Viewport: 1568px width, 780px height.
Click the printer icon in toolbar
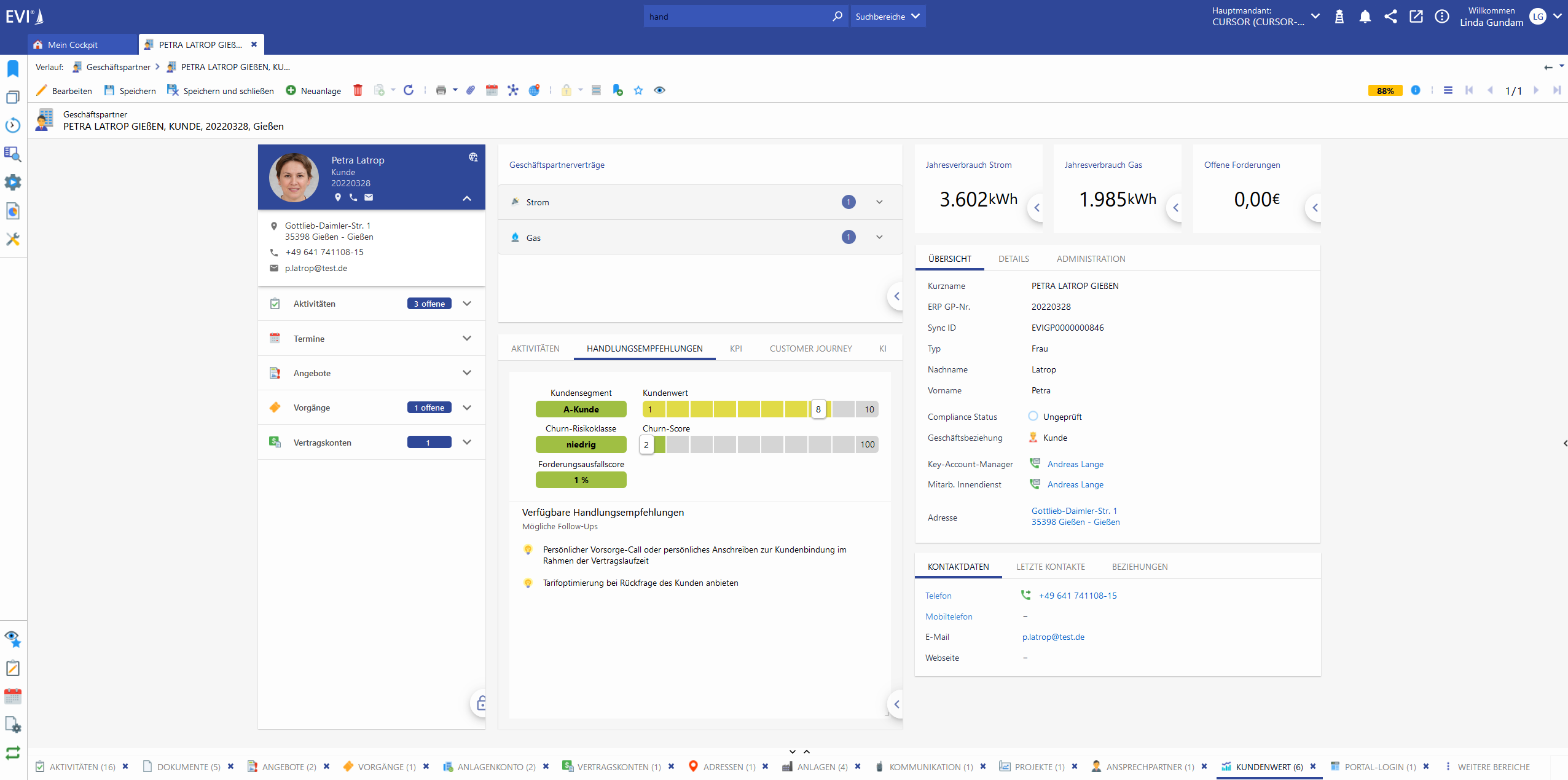(441, 90)
